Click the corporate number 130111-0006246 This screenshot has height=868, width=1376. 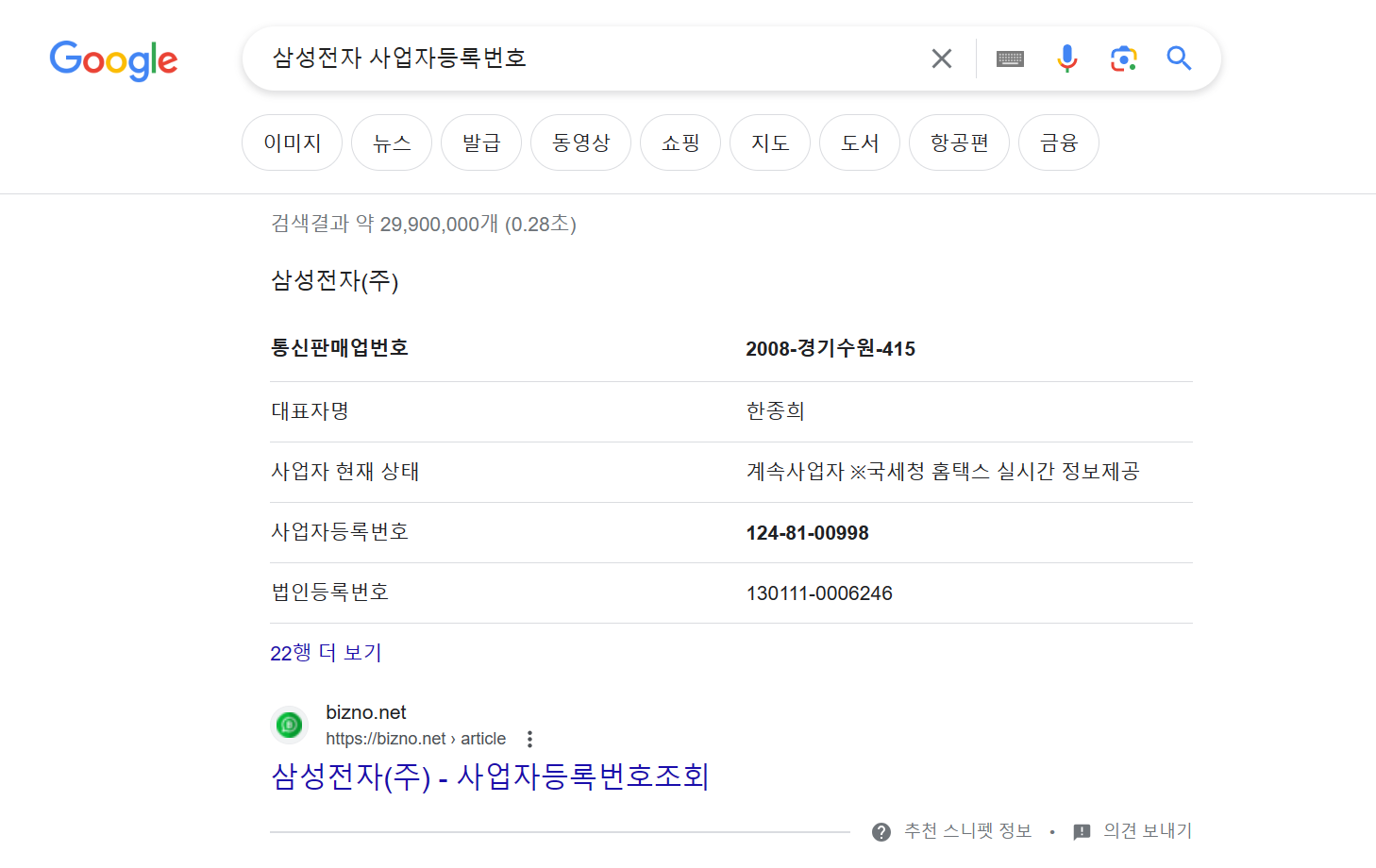(x=819, y=593)
